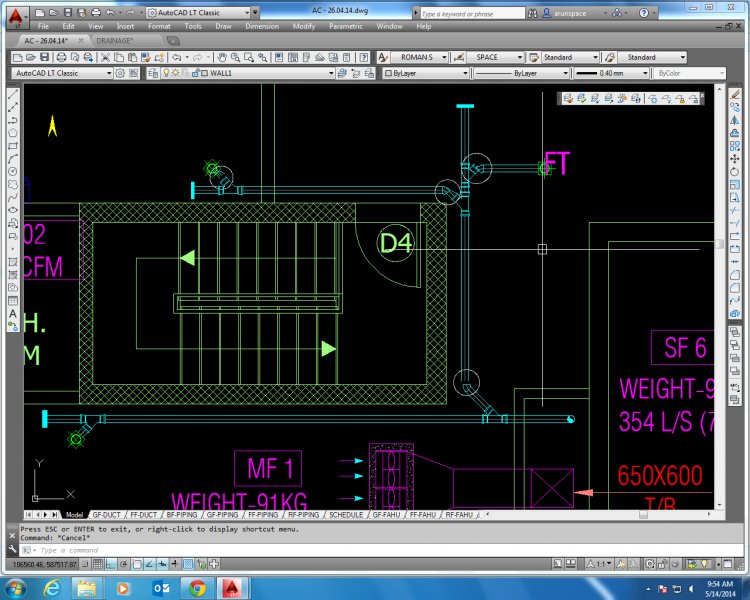This screenshot has height=600, width=750.
Task: Click the Zoom Realtime icon
Action: pyautogui.click(x=235, y=57)
